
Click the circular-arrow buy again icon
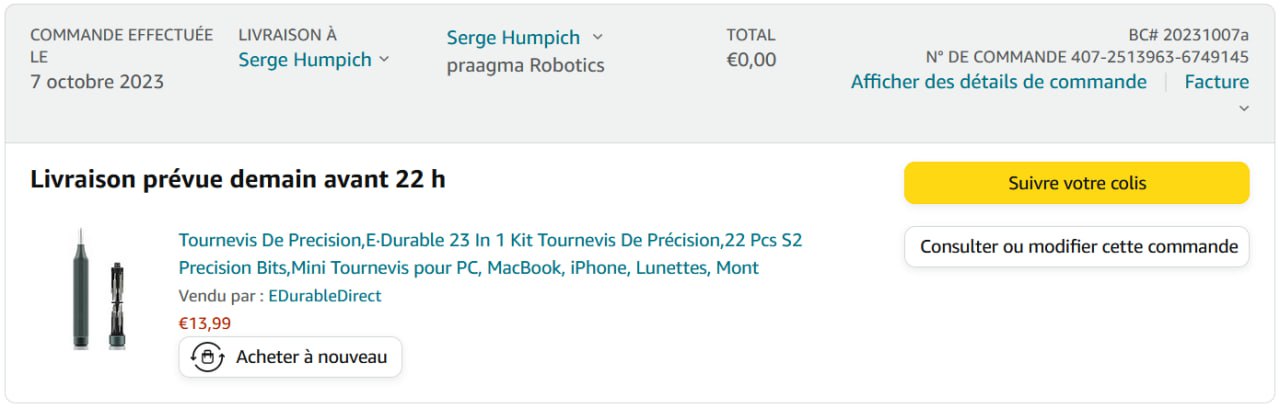[x=207, y=357]
